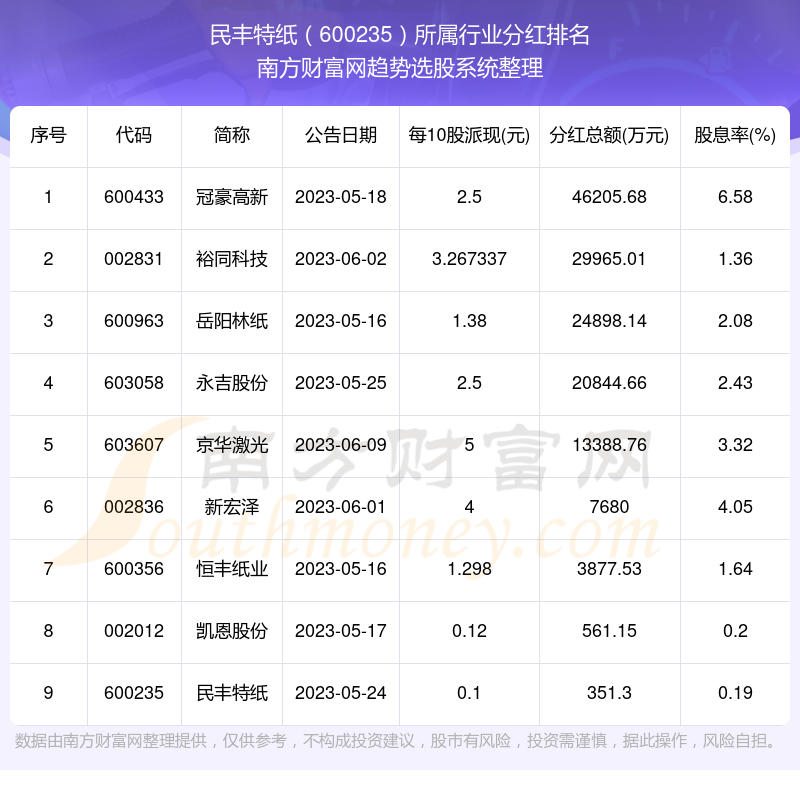Click stock name 新宏泽
The height and width of the screenshot is (792, 800).
pyautogui.click(x=232, y=507)
